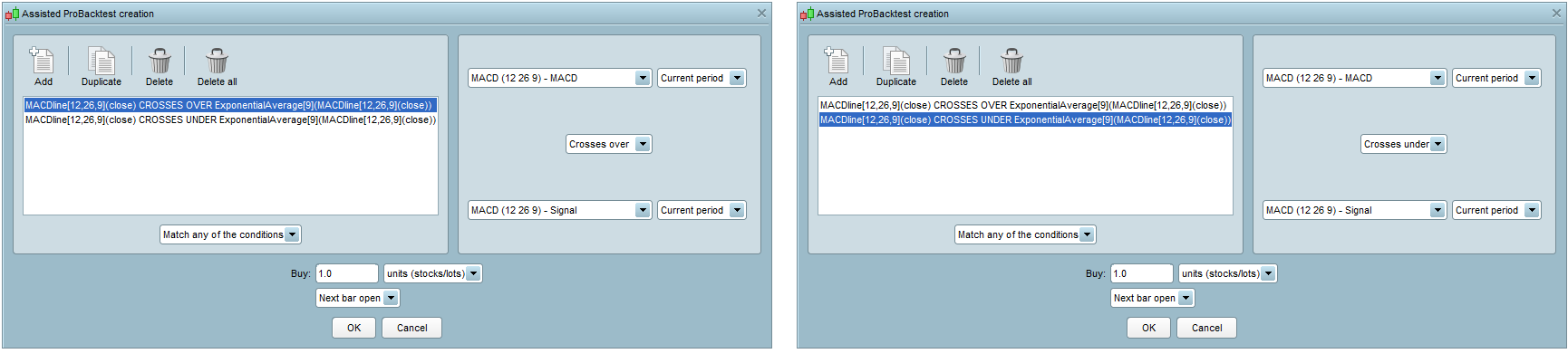Open right dialog 'units (stocks/lots)' dropdown

click(1268, 273)
